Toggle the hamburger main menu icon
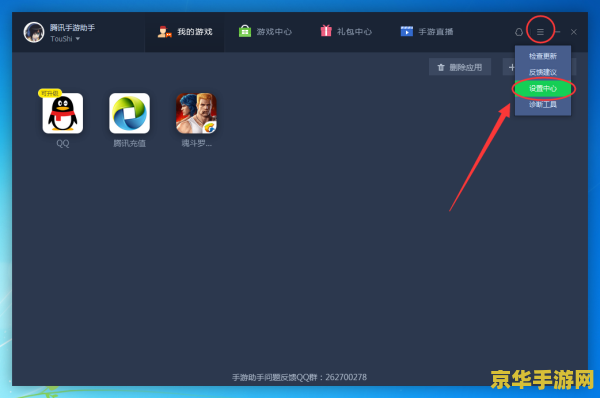600x398 pixels. (x=540, y=32)
